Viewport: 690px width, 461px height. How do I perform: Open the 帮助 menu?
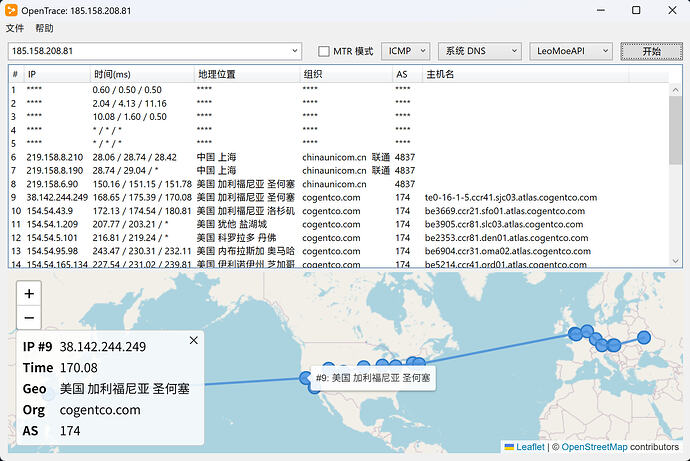[44, 28]
